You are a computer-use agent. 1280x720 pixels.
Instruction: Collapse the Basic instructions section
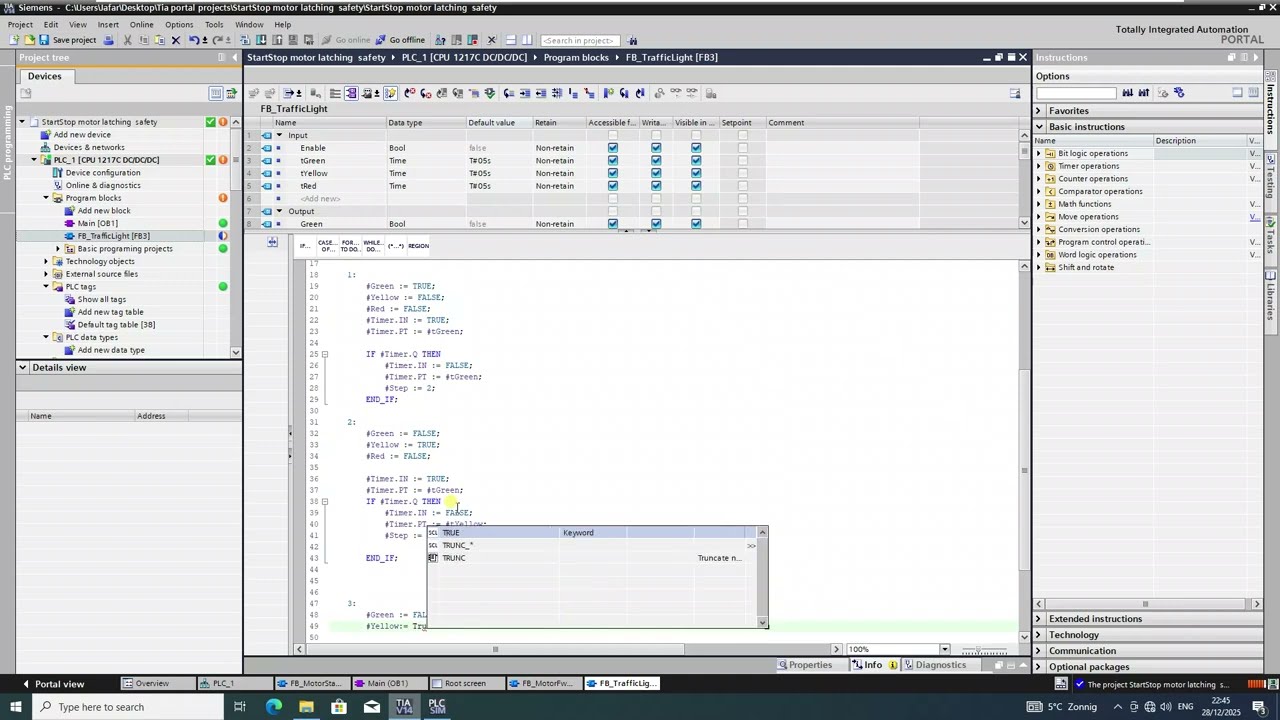click(1039, 127)
